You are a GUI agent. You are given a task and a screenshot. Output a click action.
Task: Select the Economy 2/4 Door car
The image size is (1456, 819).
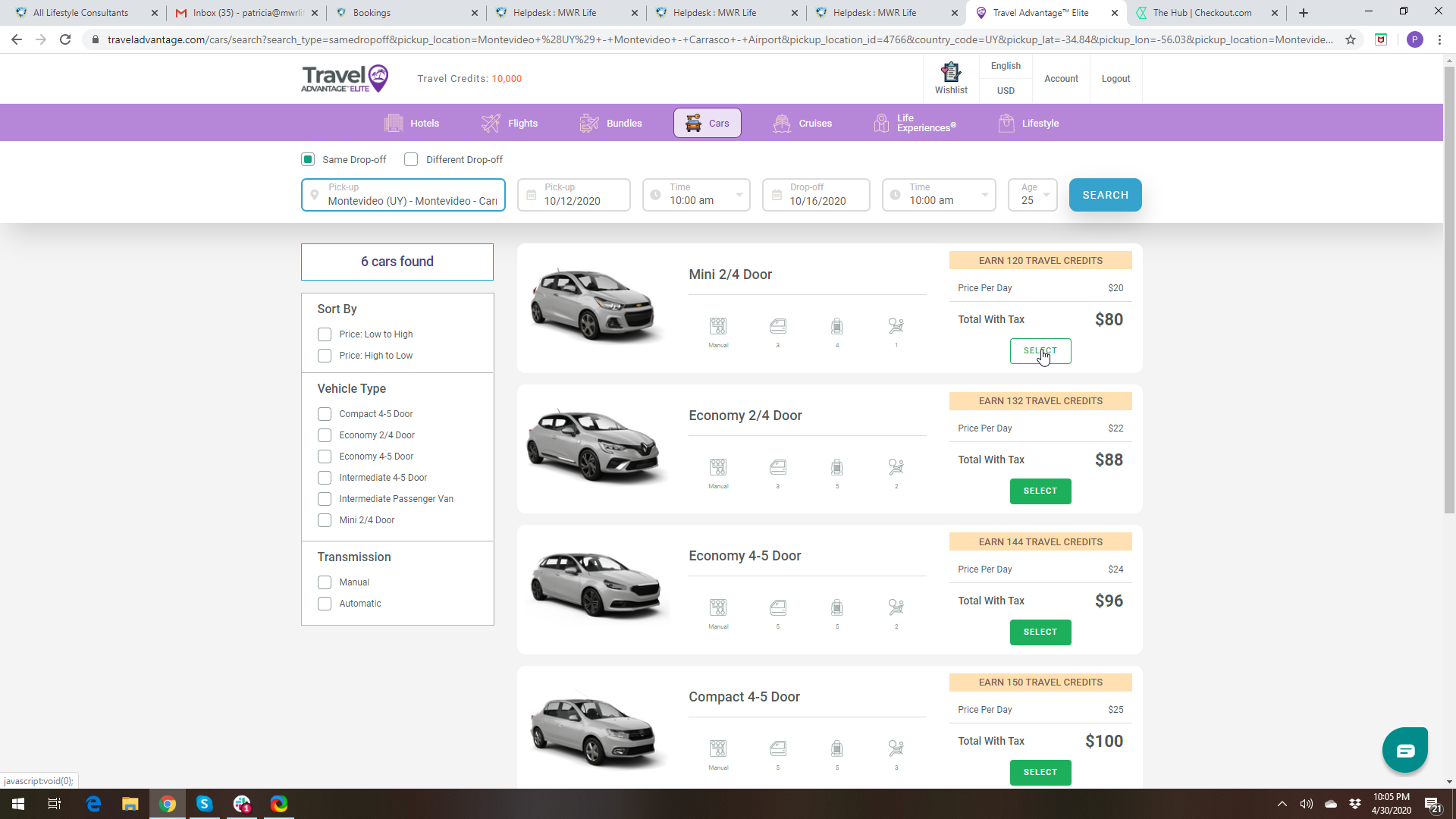(1040, 491)
